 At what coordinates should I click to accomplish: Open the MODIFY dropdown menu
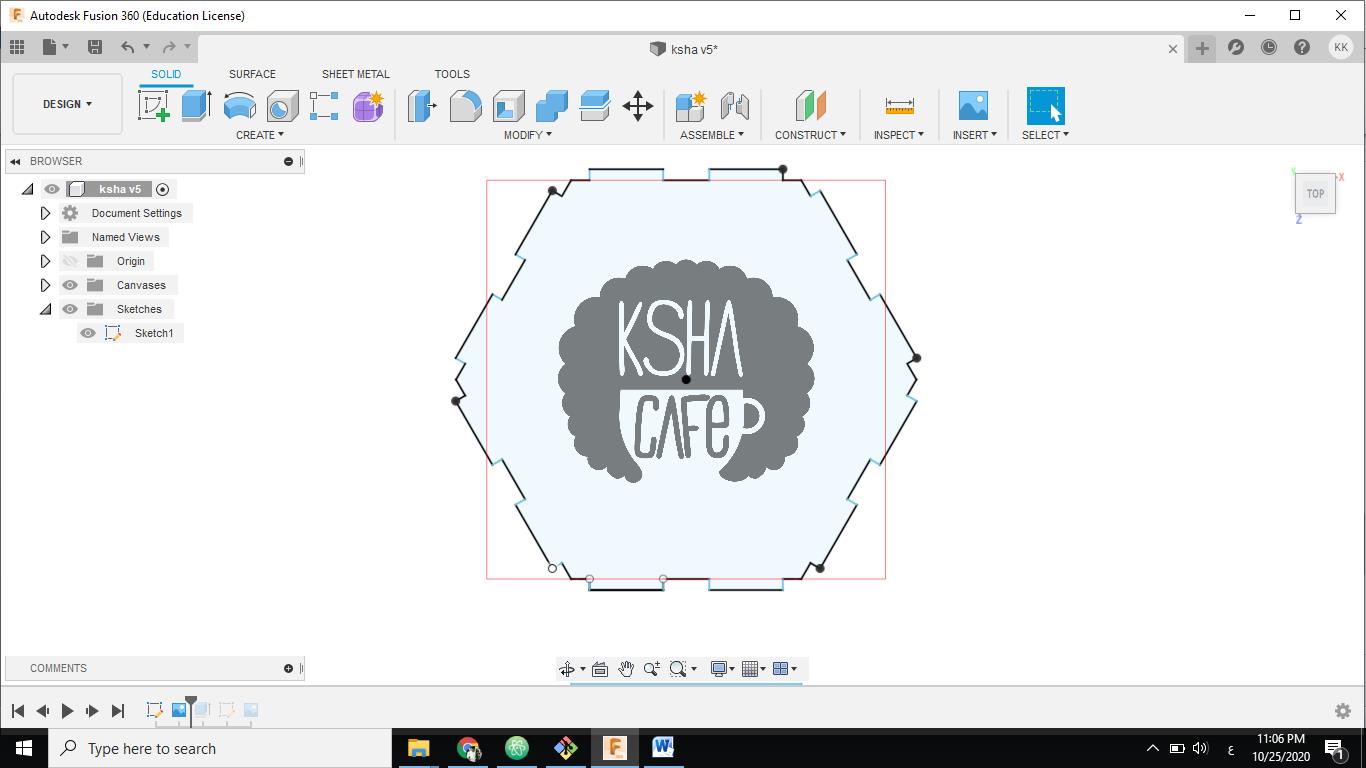pyautogui.click(x=528, y=135)
